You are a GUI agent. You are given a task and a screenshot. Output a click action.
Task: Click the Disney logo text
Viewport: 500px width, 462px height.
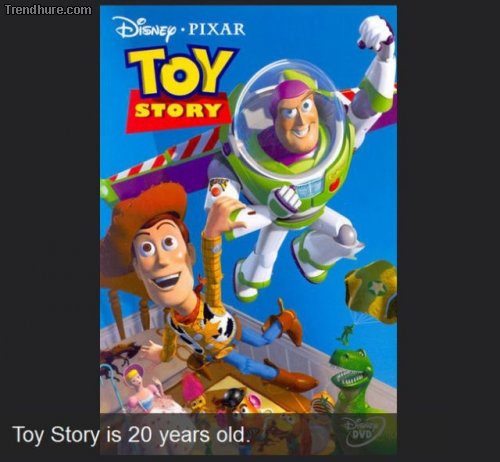(148, 28)
